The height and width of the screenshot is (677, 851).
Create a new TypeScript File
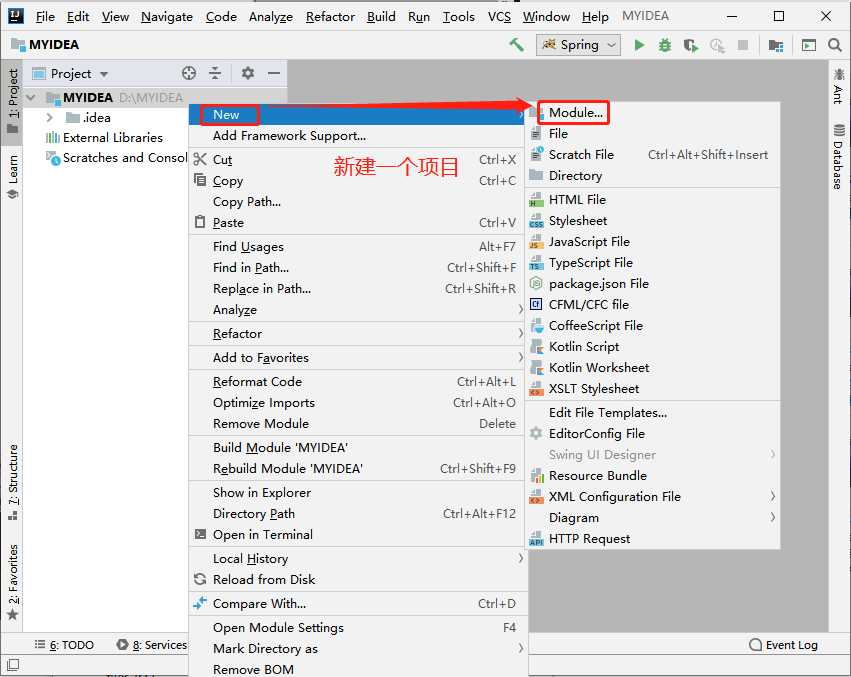click(653, 263)
